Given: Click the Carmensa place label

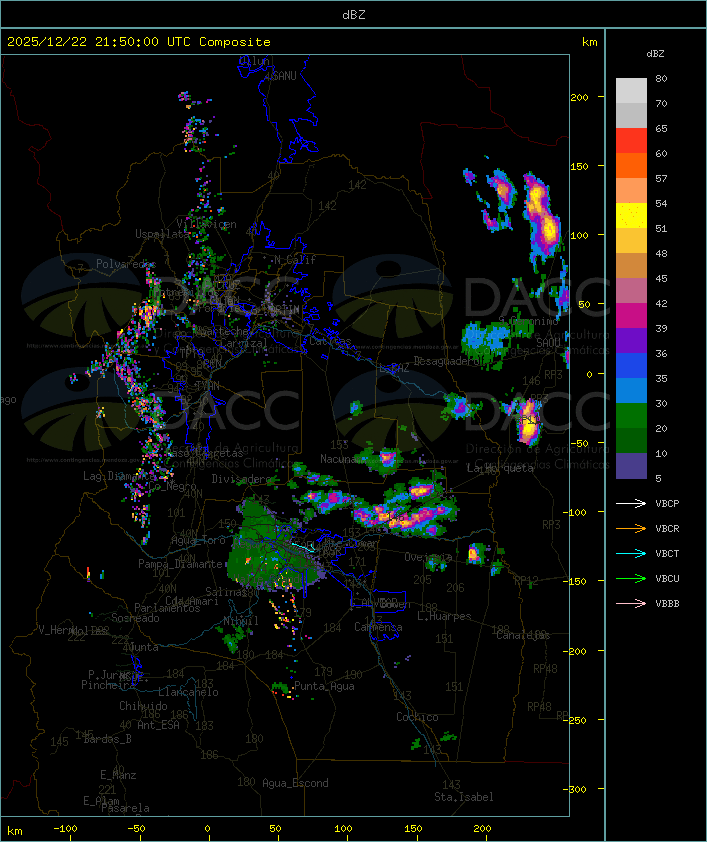Looking at the screenshot, I should (378, 627).
